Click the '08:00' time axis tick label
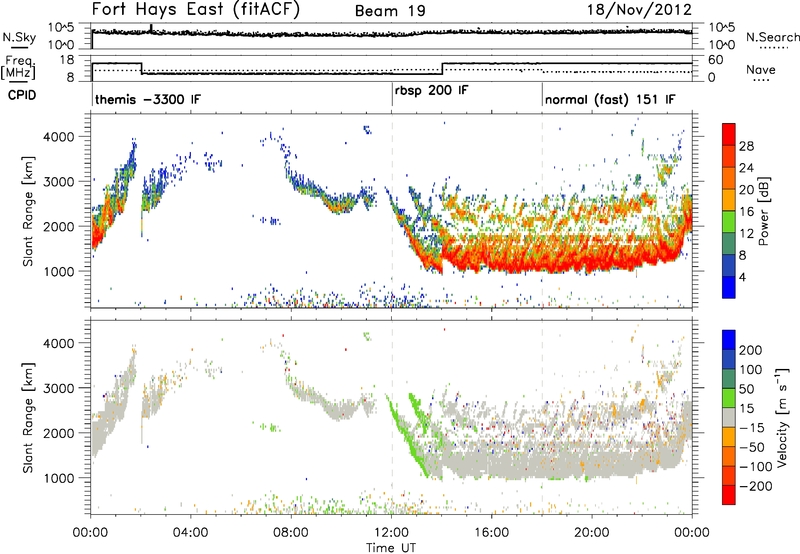Image resolution: width=800 pixels, height=554 pixels. coord(291,532)
